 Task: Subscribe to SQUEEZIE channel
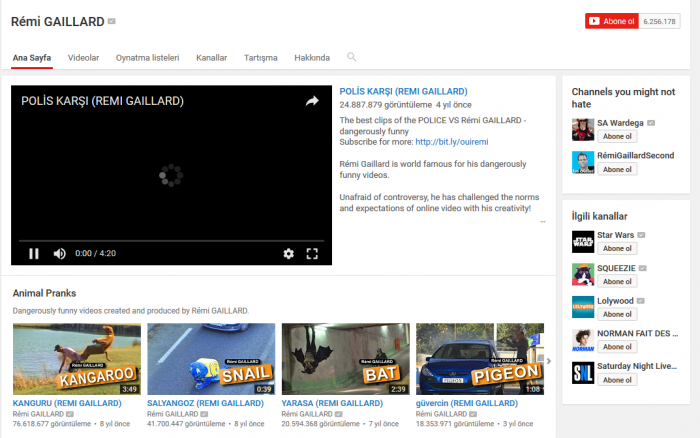click(x=617, y=281)
